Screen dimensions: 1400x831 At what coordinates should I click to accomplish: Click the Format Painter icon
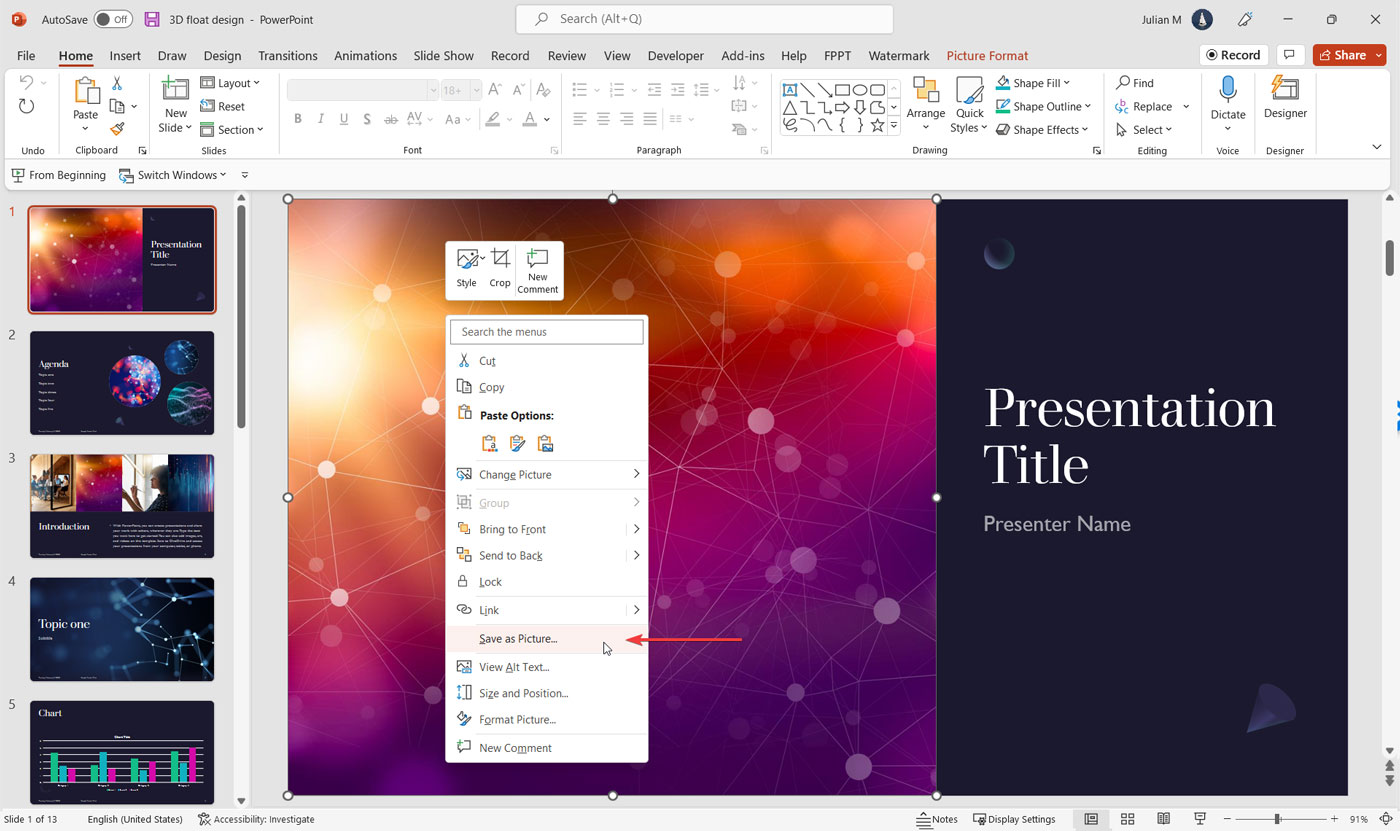point(117,129)
